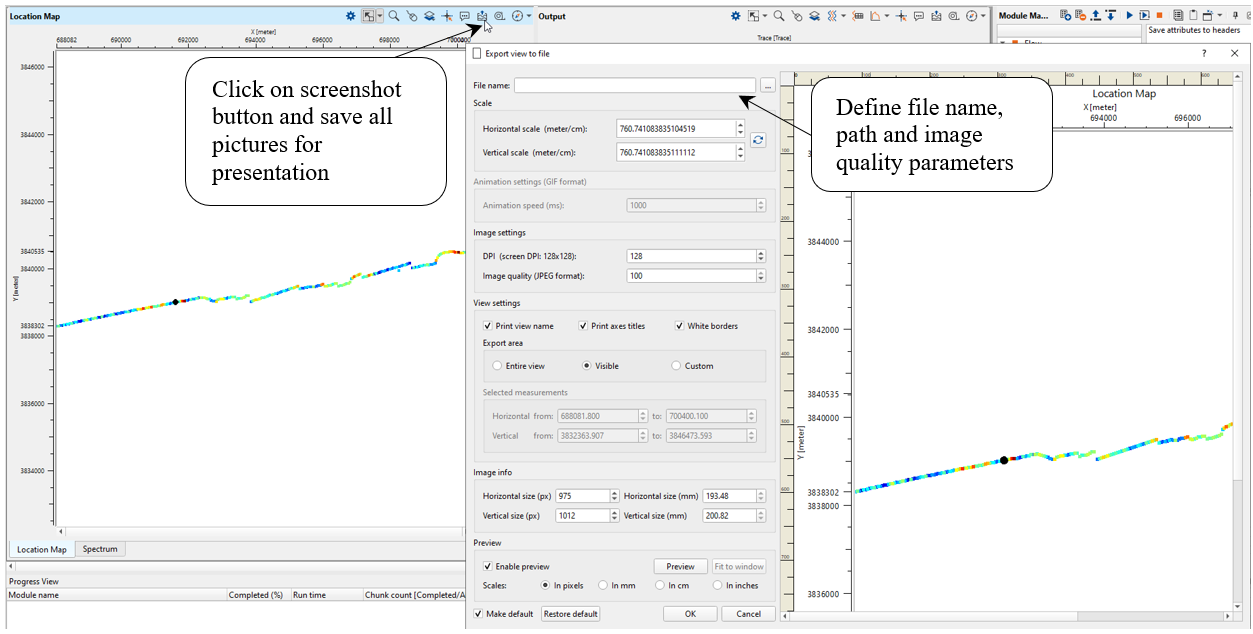Stop processing with orange stop button

coord(1159,16)
